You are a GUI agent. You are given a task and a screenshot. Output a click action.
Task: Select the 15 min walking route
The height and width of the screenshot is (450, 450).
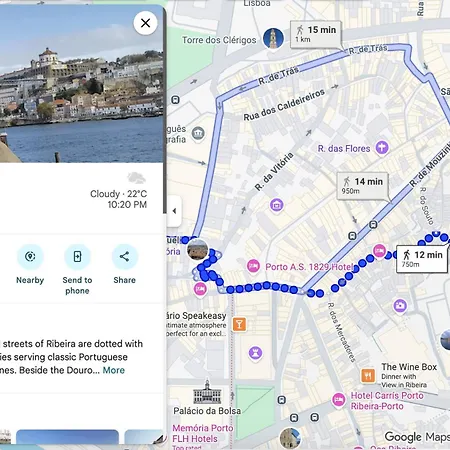tap(316, 34)
